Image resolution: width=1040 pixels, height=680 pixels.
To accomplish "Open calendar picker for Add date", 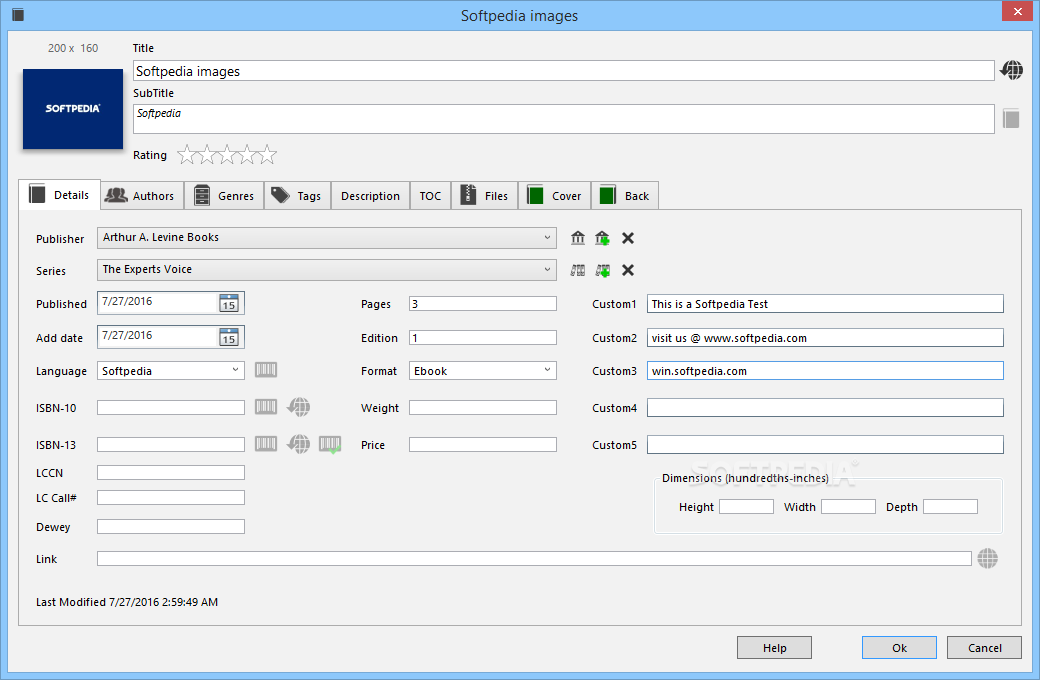I will (x=229, y=337).
